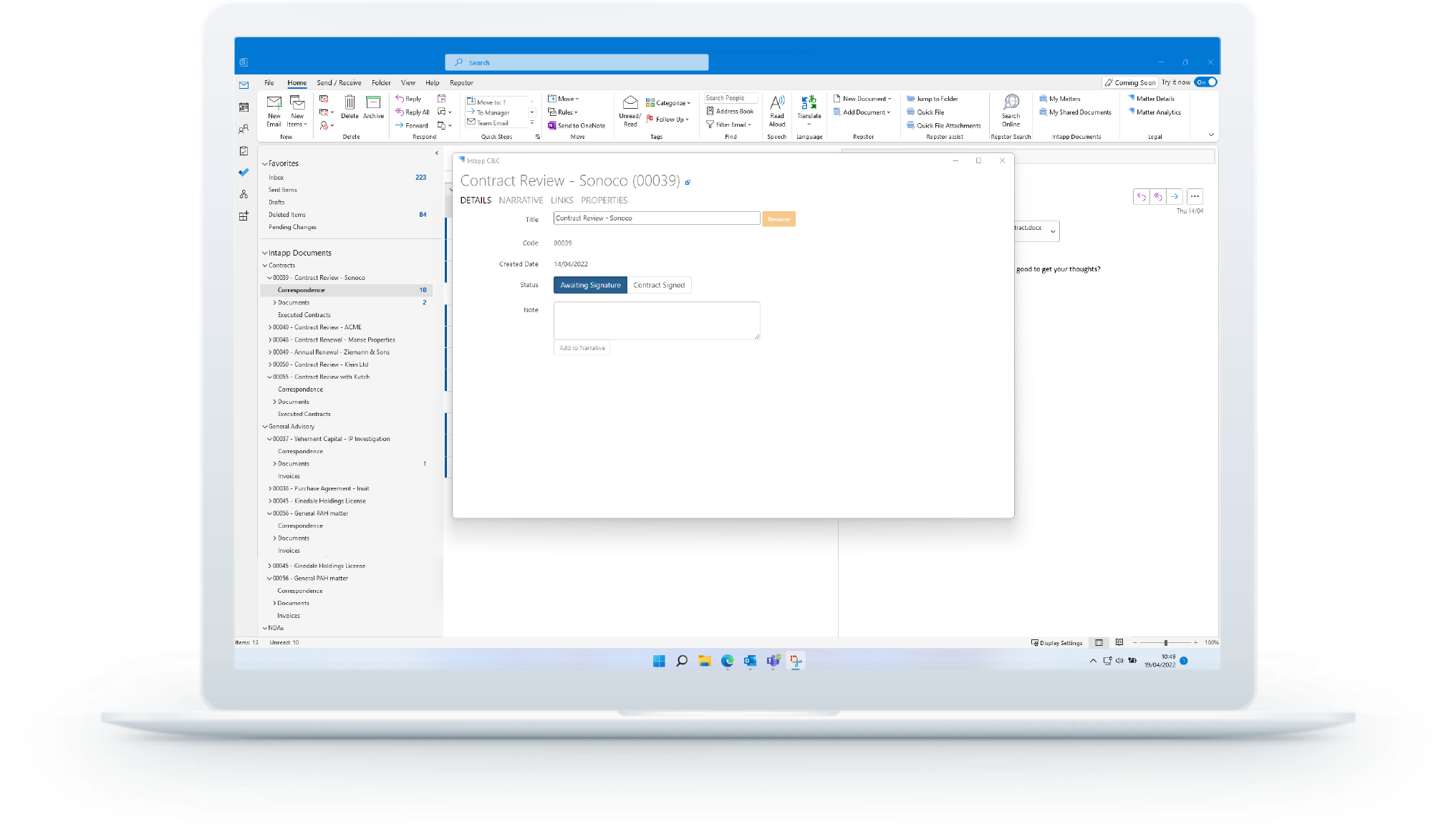Viewport: 1456px width, 837px height.
Task: Click the more actions ellipsis in the reading pane
Action: 1195,196
